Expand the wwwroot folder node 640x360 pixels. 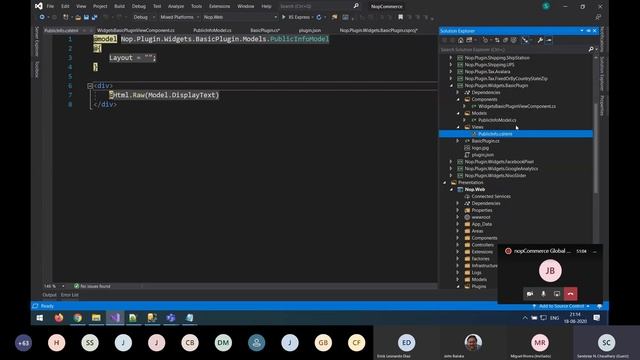458,217
